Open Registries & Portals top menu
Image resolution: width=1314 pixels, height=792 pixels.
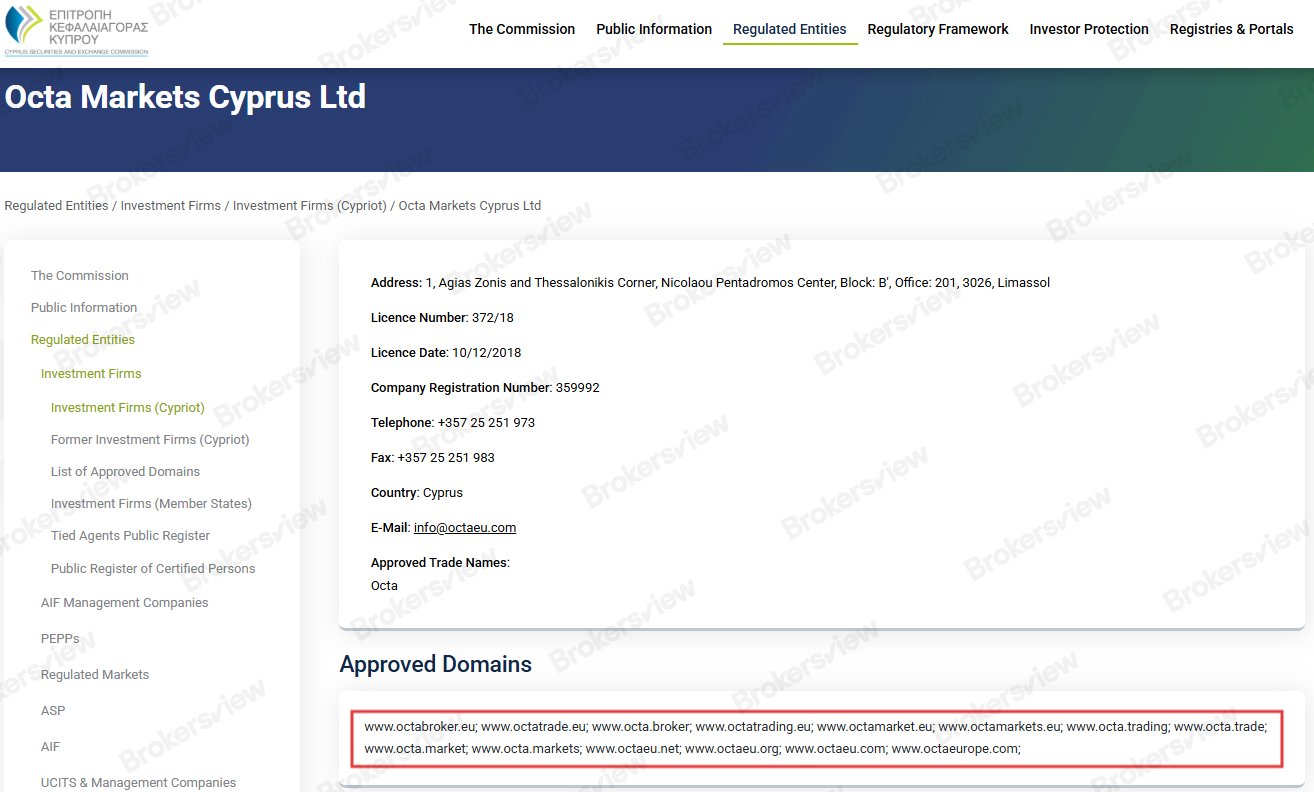click(1232, 29)
